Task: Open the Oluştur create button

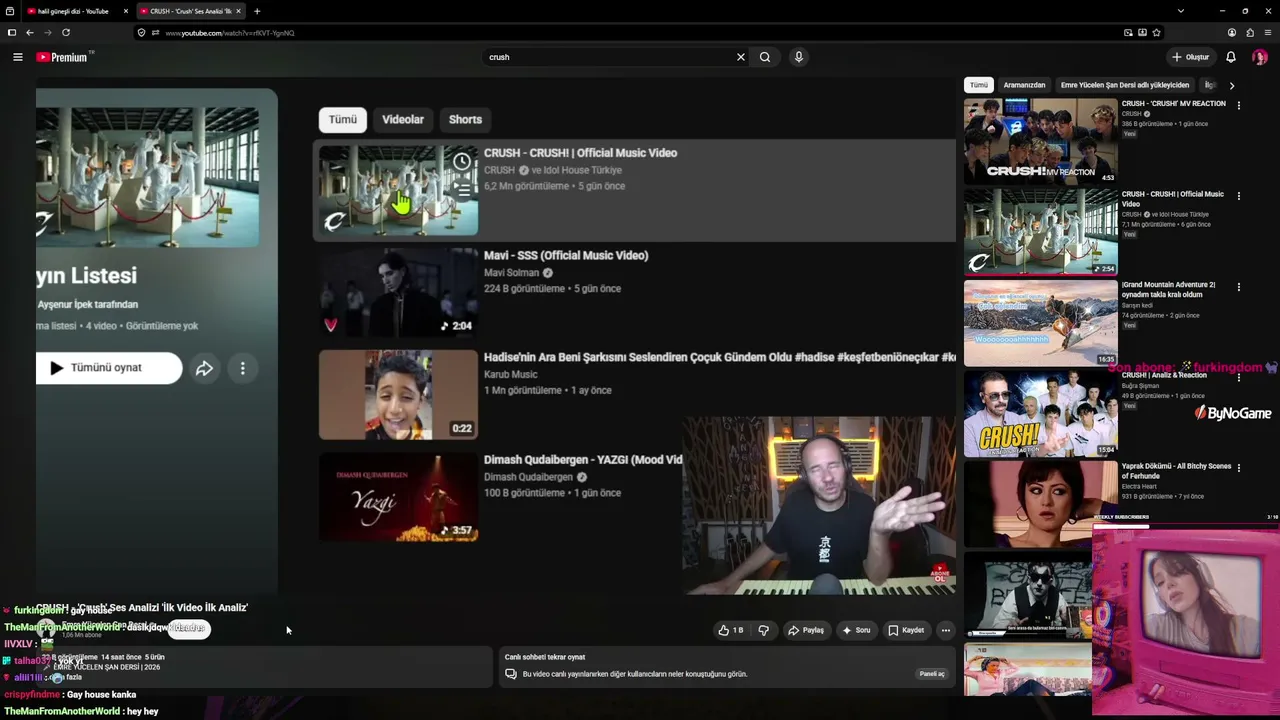Action: pyautogui.click(x=1191, y=57)
